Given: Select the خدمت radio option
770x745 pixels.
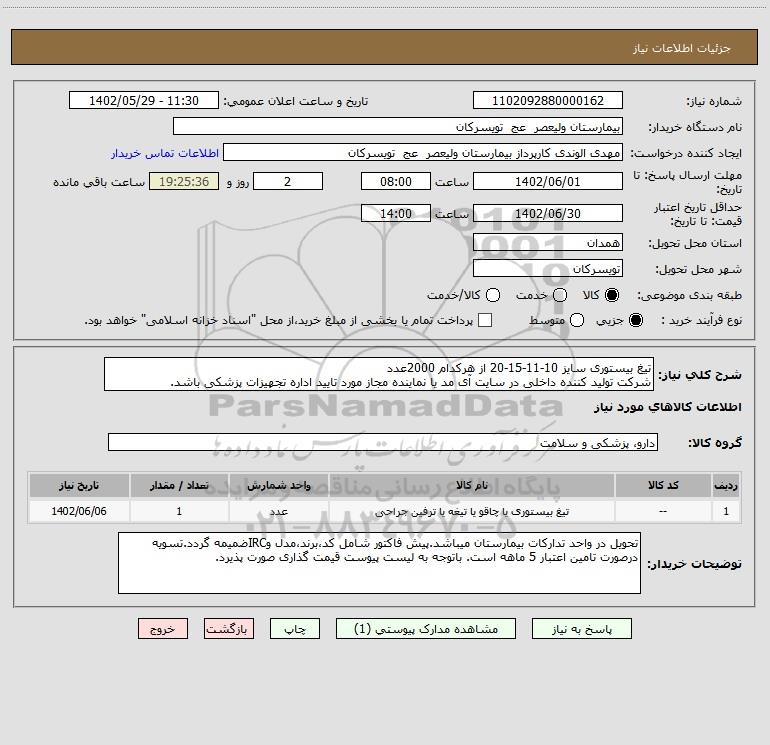Looking at the screenshot, I should 560,296.
